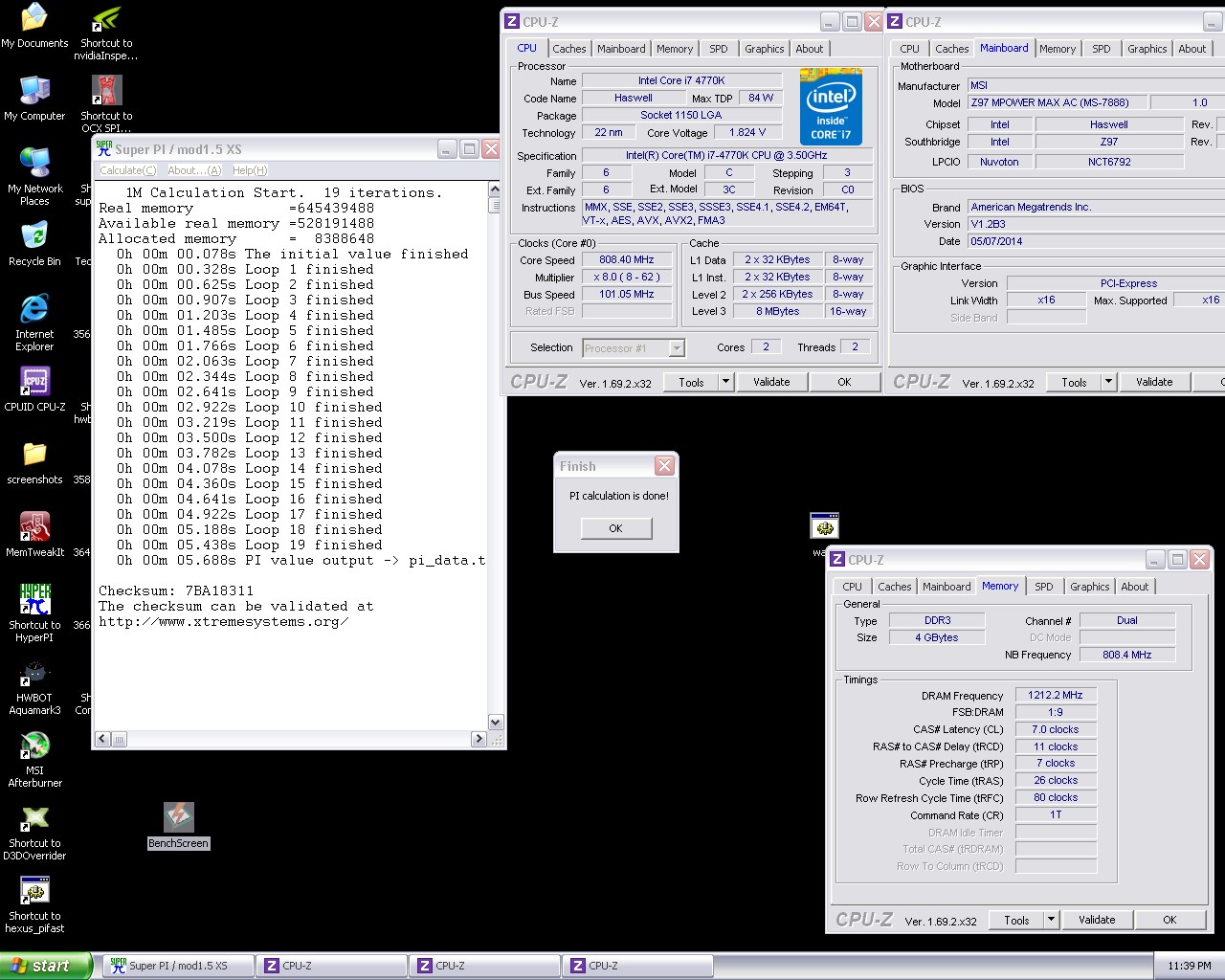Viewport: 1225px width, 980px height.
Task: Click the DRAM Frequency value field
Action: (x=1056, y=696)
